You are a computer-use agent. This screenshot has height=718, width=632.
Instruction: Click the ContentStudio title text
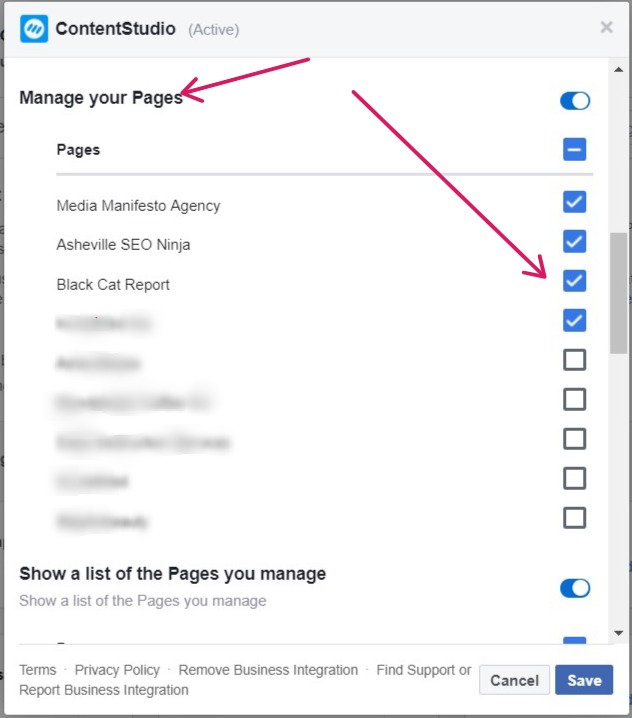115,28
